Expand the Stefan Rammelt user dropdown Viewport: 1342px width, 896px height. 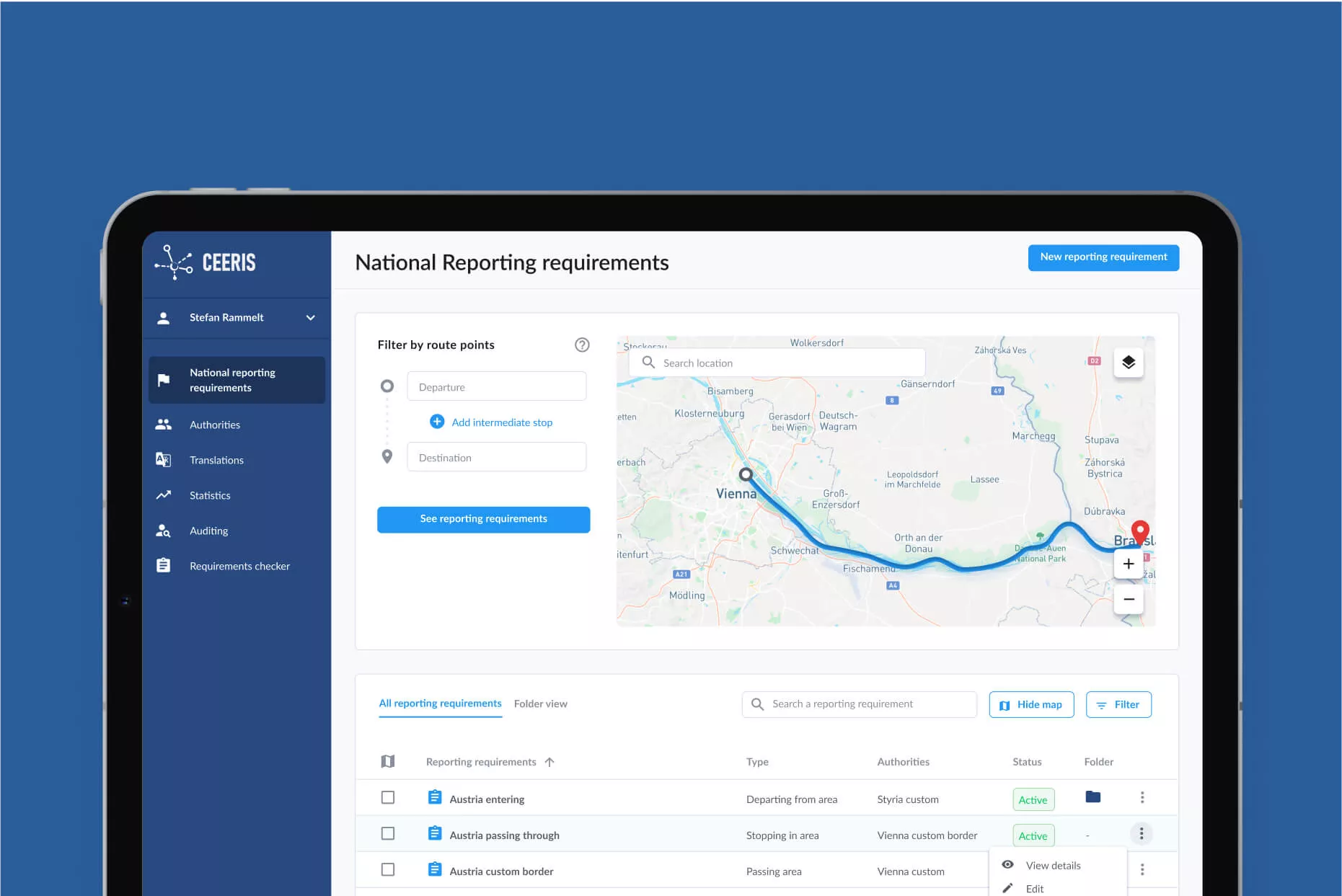point(310,318)
